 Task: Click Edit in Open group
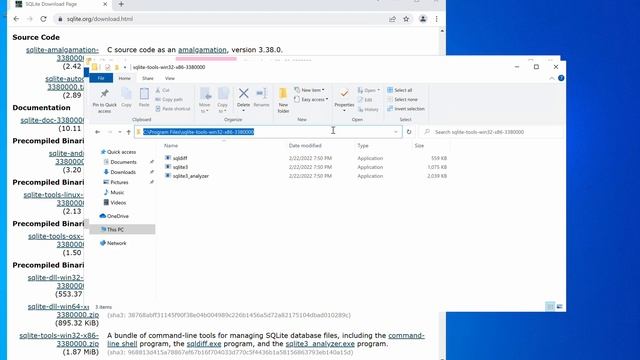(365, 100)
